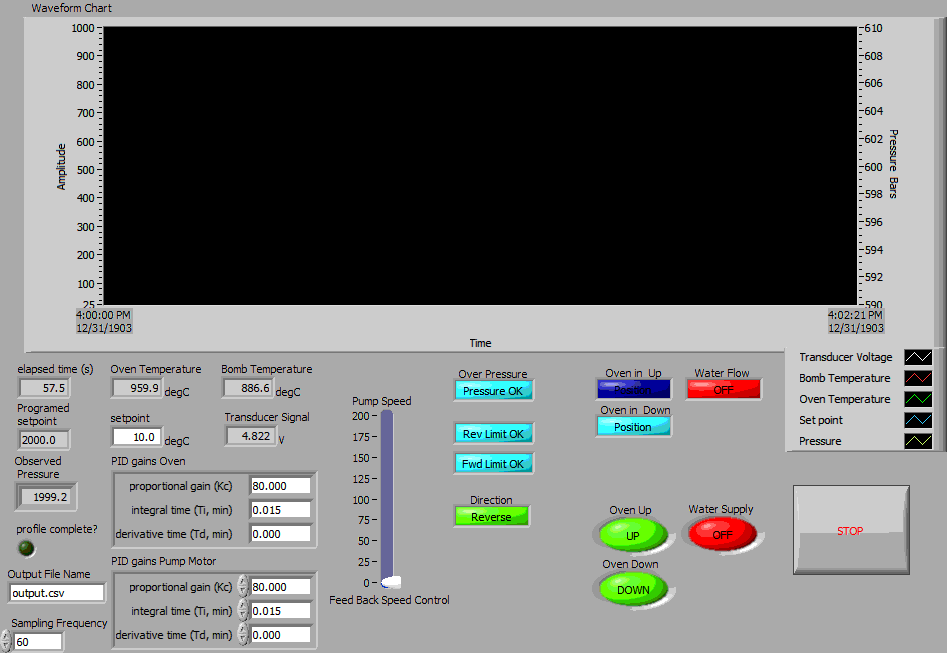Click the Oven Temperature green plot icon
Image resolution: width=947 pixels, height=653 pixels.
click(x=917, y=399)
